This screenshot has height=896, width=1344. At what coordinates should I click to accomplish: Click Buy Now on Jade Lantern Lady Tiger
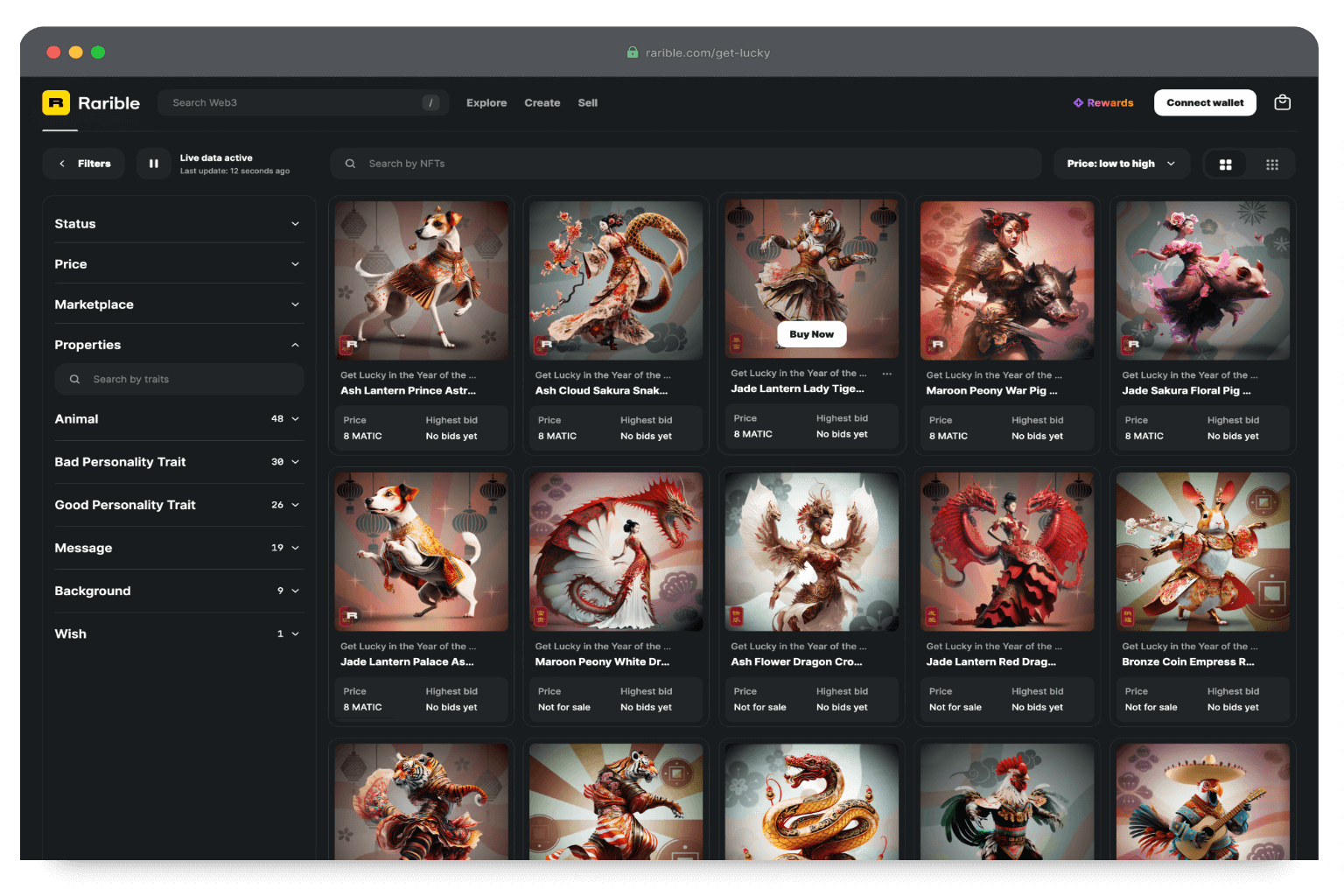[x=812, y=334]
